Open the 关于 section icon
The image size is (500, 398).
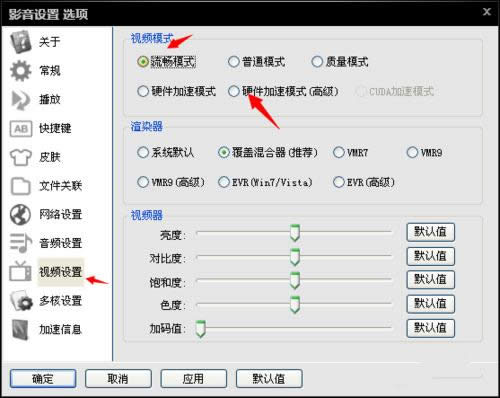tap(21, 42)
